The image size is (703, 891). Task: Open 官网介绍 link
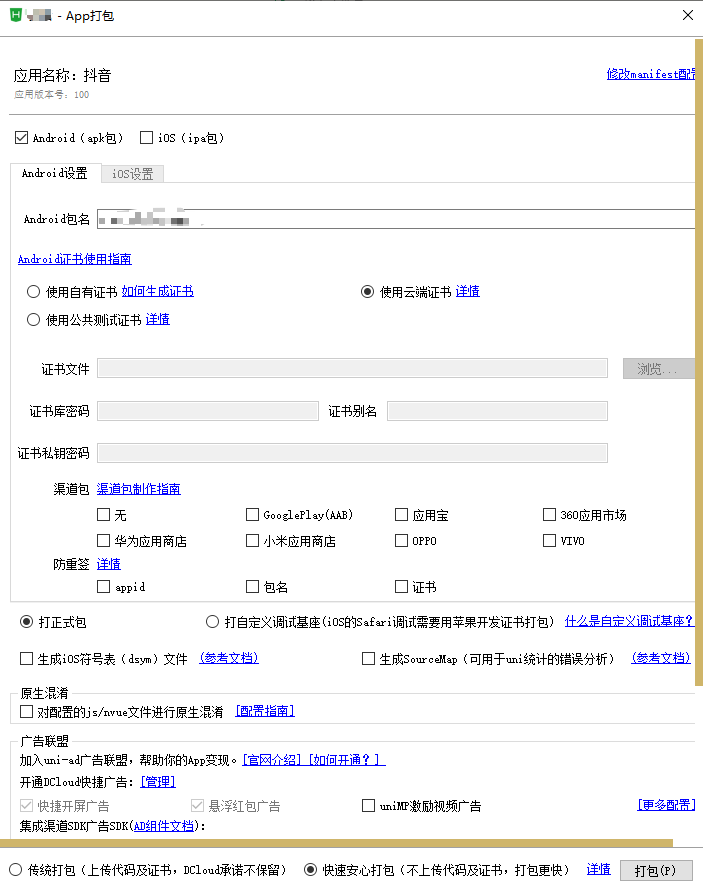[x=272, y=760]
